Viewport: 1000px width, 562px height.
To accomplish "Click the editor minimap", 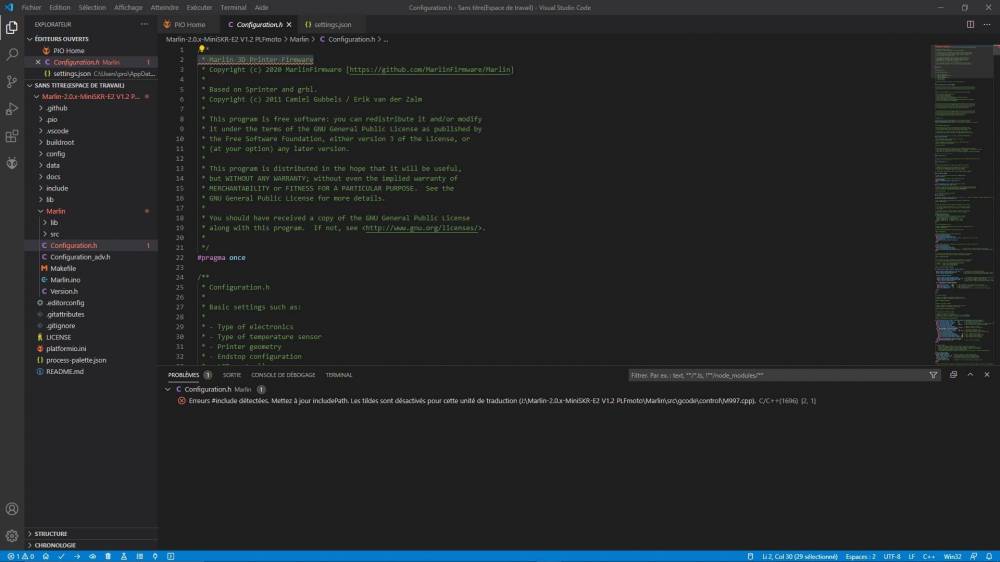I will [964, 204].
